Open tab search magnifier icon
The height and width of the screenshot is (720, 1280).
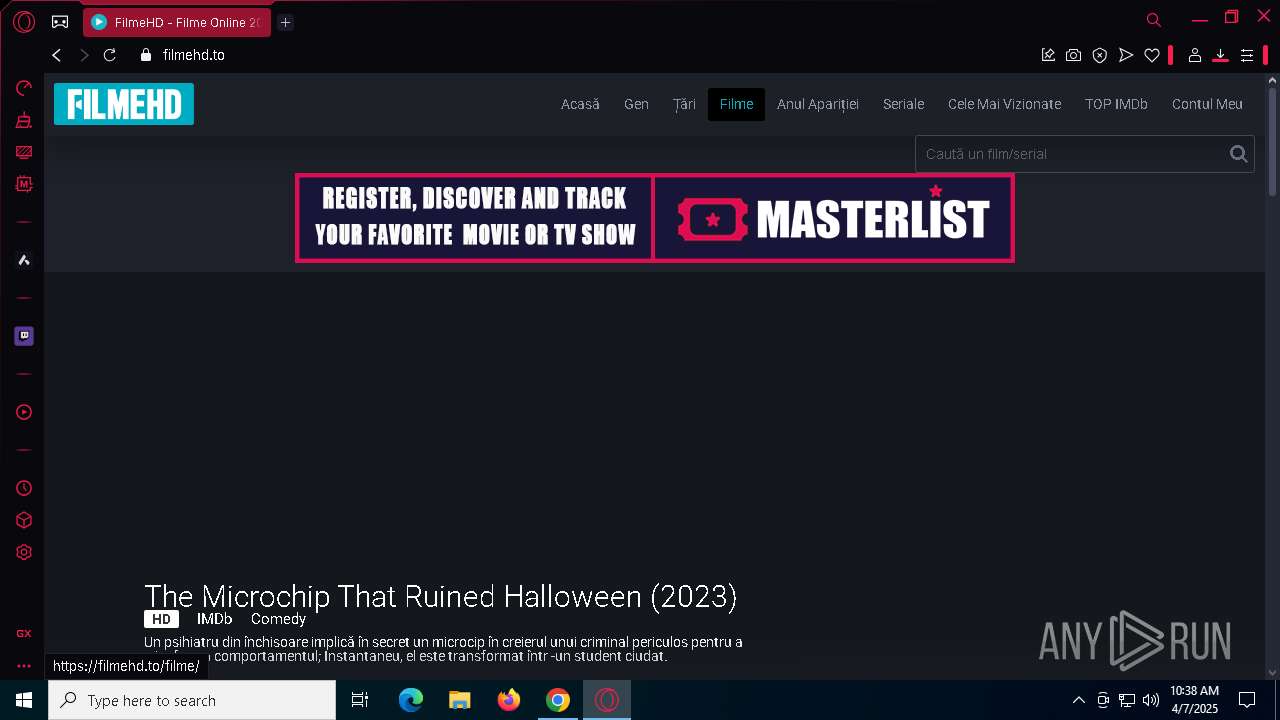1153,19
